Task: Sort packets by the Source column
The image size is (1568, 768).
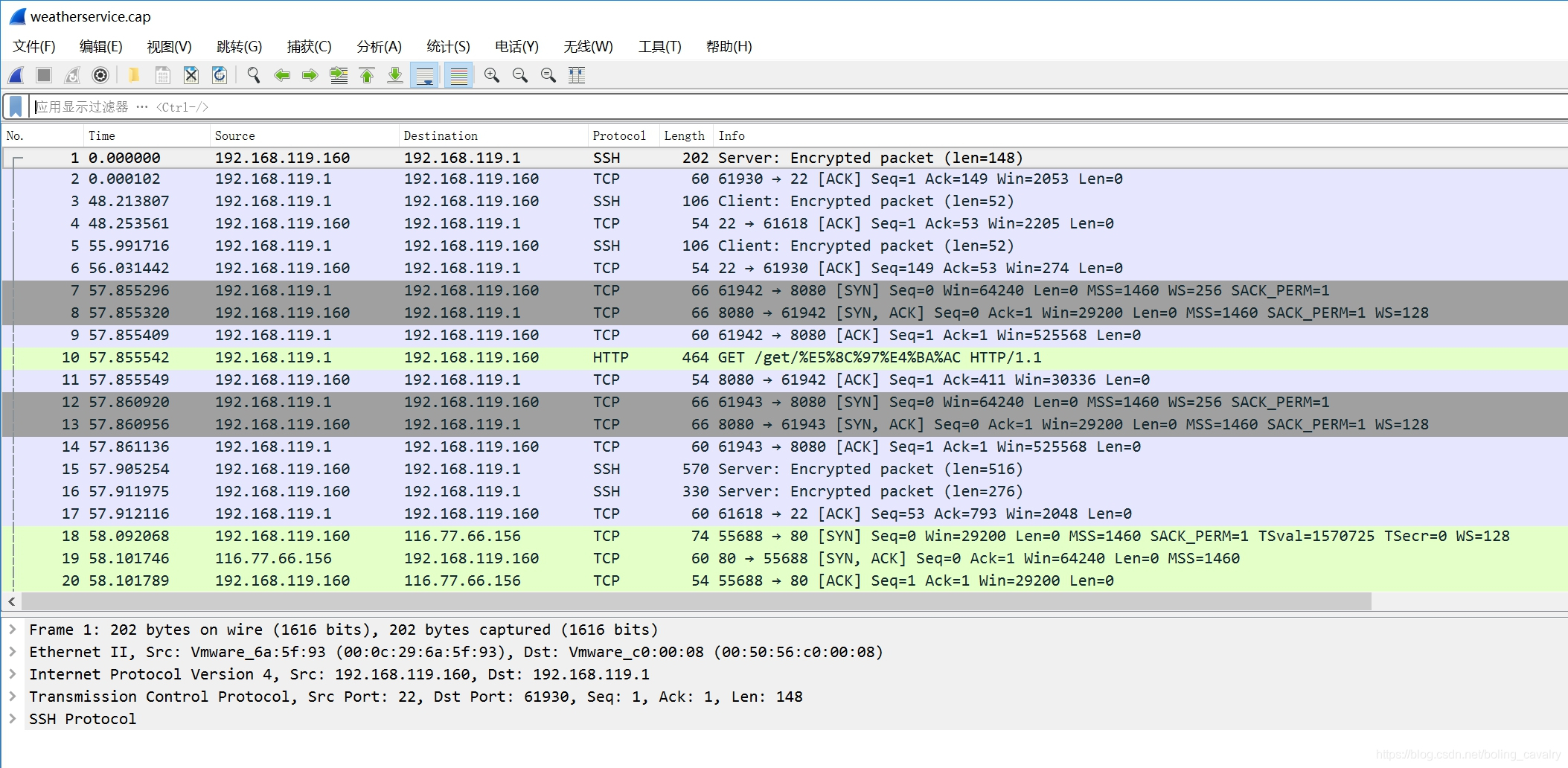Action: coord(304,135)
